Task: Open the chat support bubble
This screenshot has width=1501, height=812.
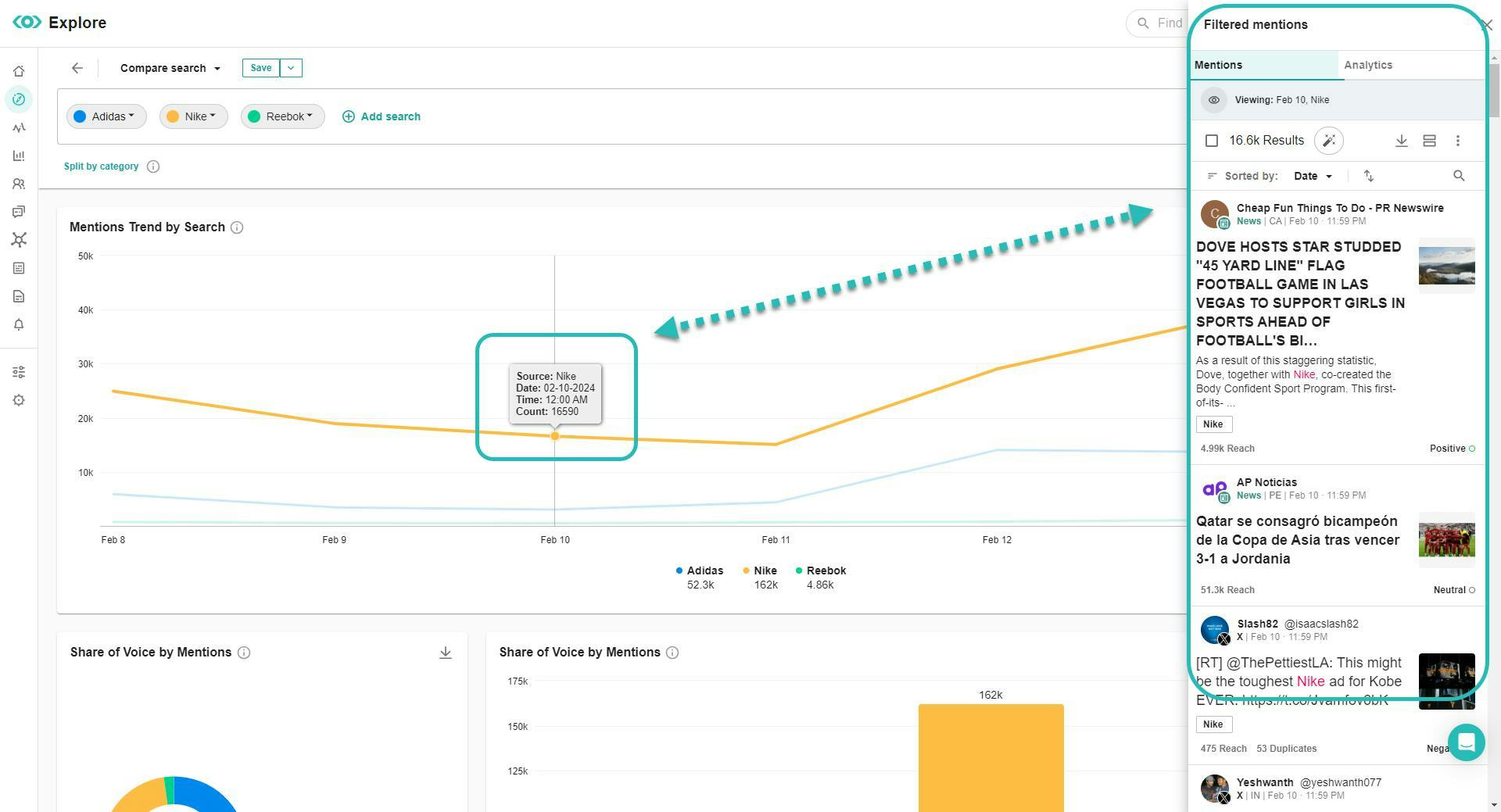Action: coord(1466,742)
